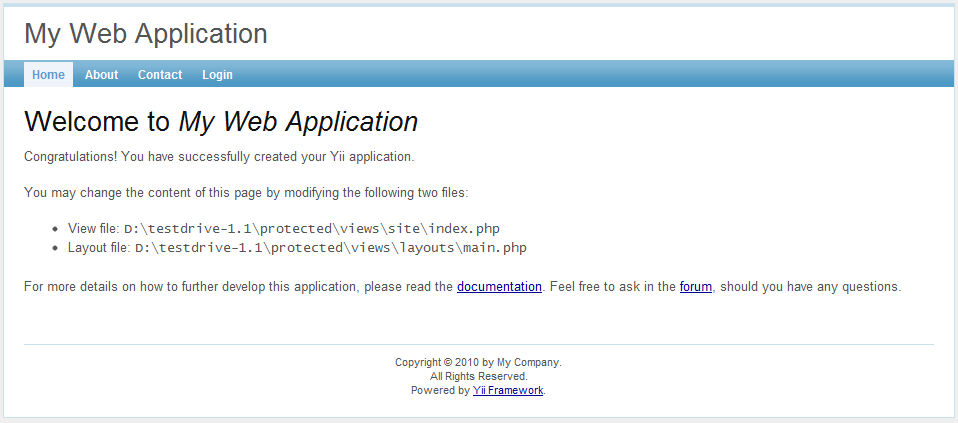This screenshot has height=423, width=958.
Task: Open the forum link
Action: click(x=695, y=287)
